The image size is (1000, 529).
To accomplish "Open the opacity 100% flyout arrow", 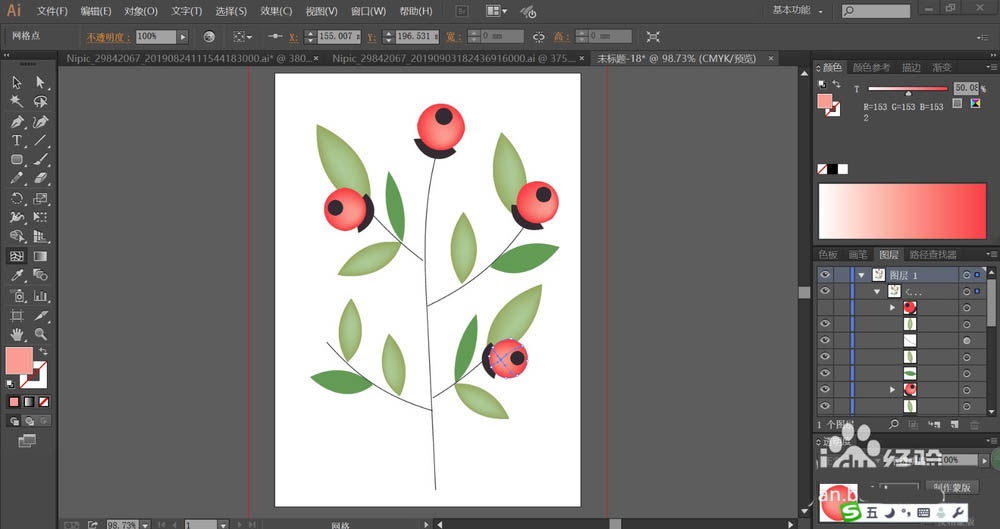I will pos(183,37).
